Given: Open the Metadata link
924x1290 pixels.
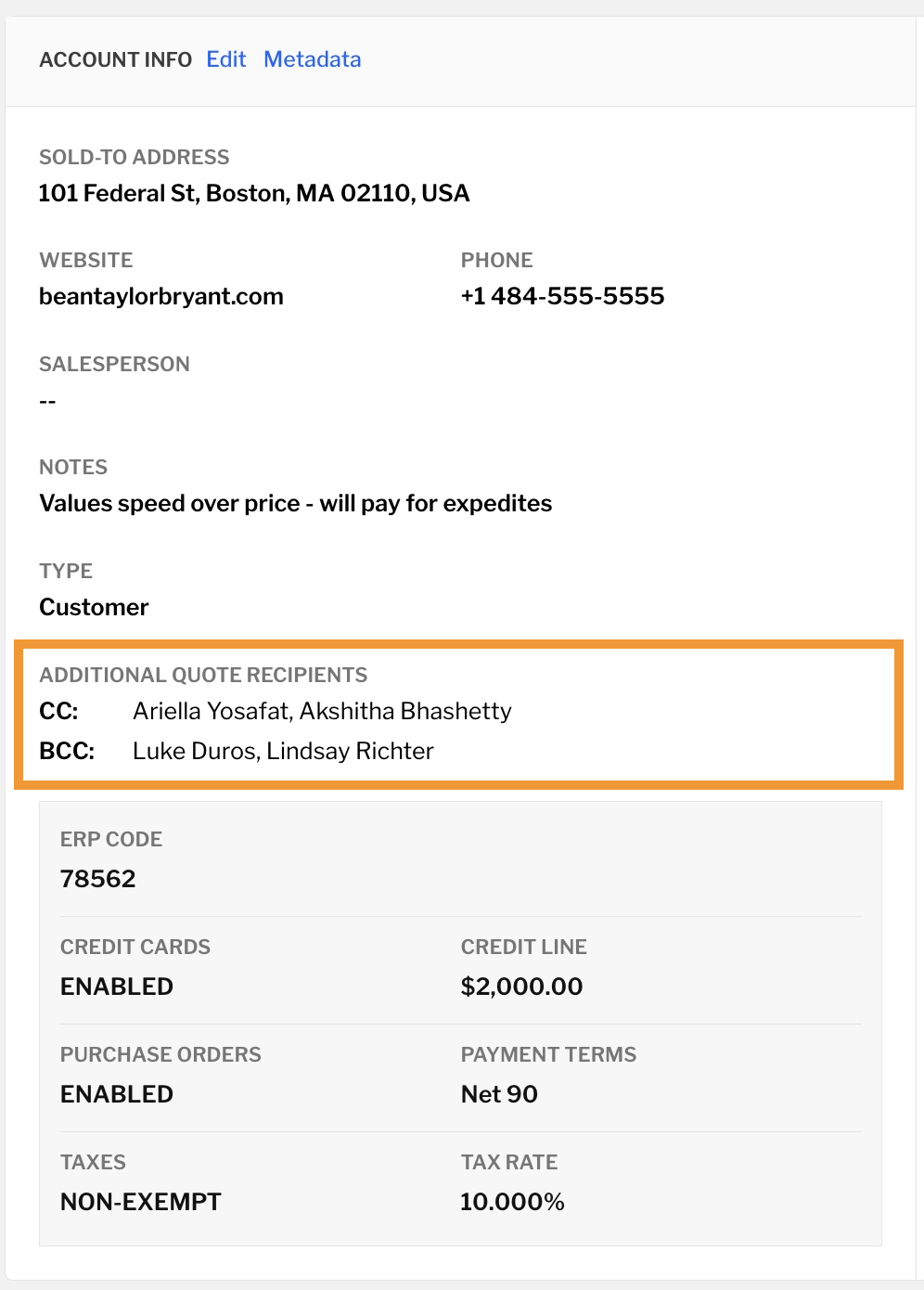Looking at the screenshot, I should [313, 59].
